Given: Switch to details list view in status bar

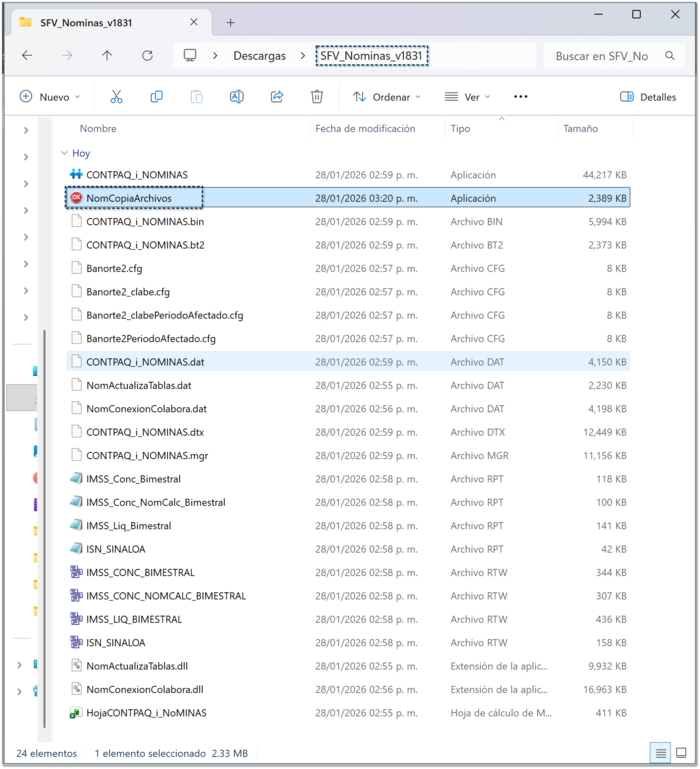Looking at the screenshot, I should click(660, 752).
